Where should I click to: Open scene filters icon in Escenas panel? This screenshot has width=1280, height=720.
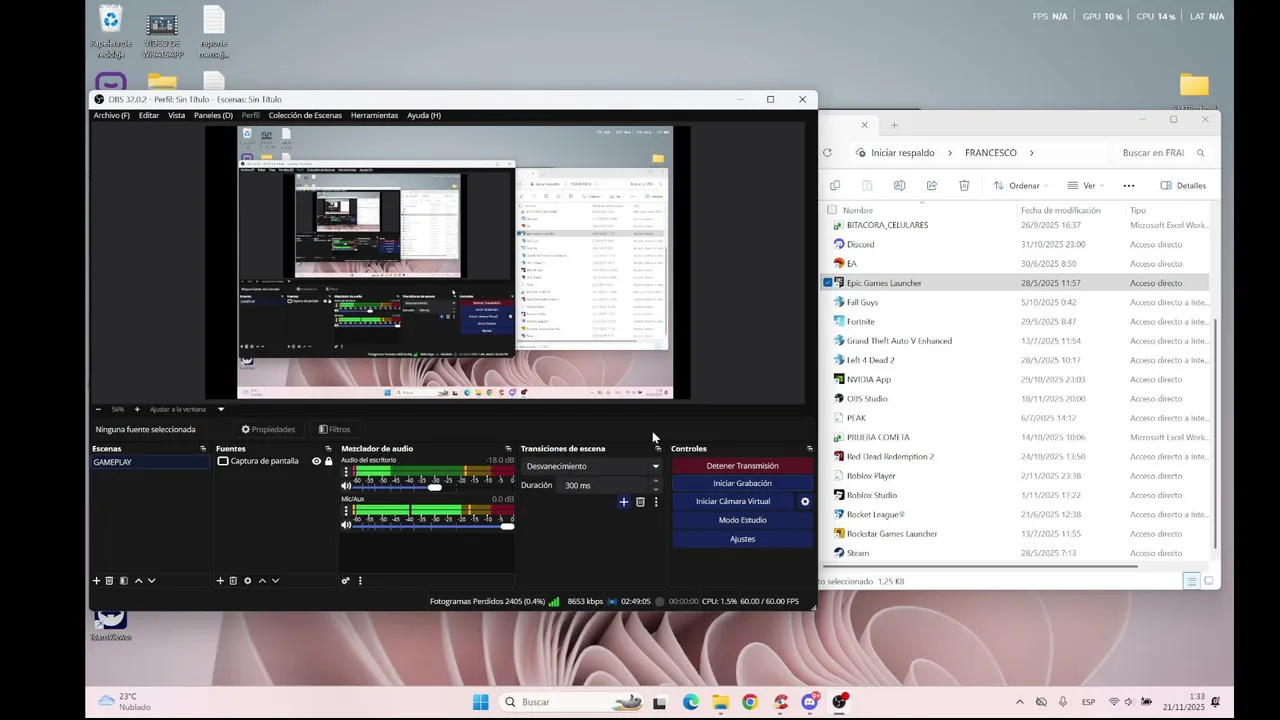[x=124, y=581]
